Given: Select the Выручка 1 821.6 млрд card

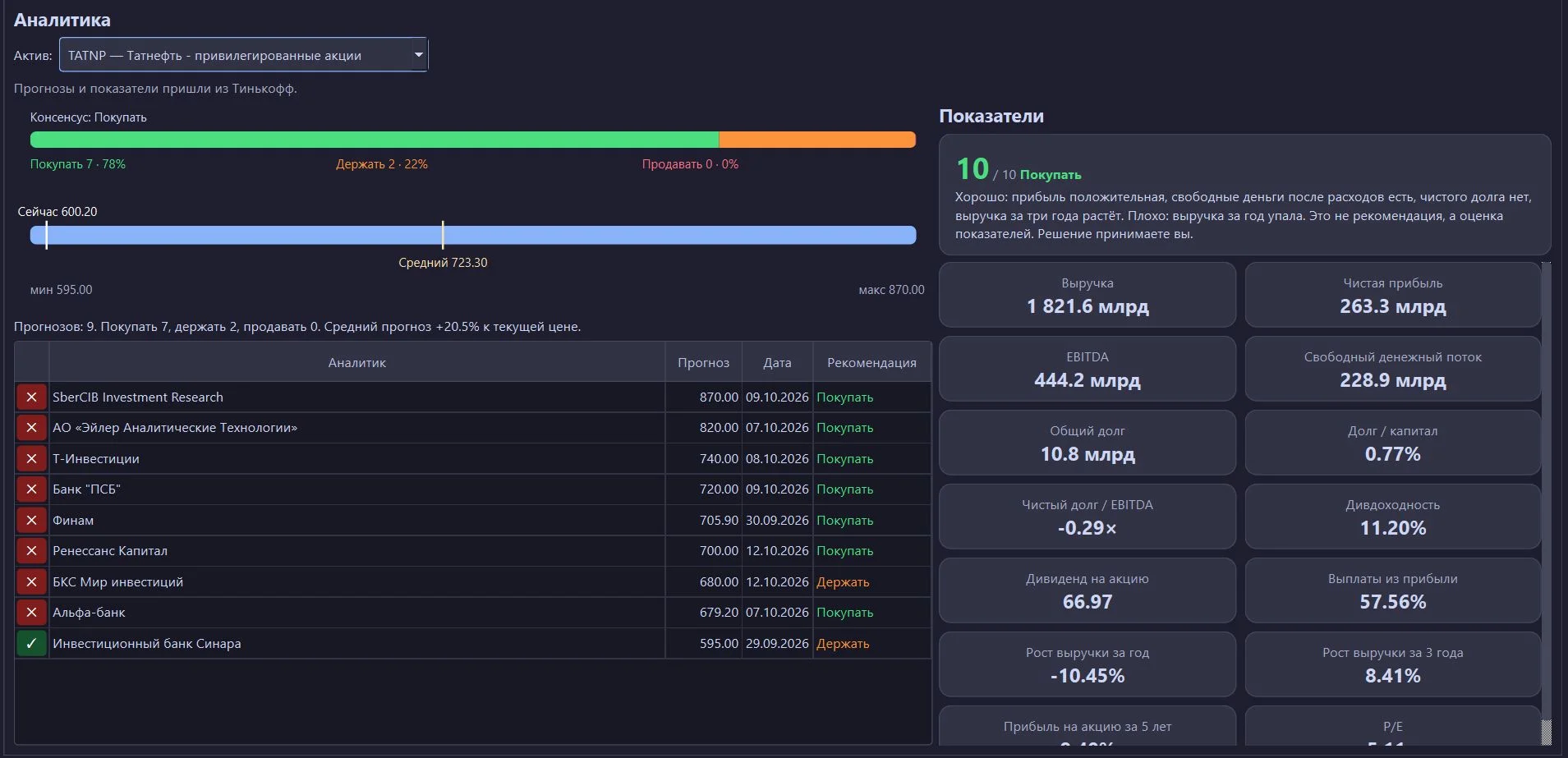Looking at the screenshot, I should (x=1087, y=295).
